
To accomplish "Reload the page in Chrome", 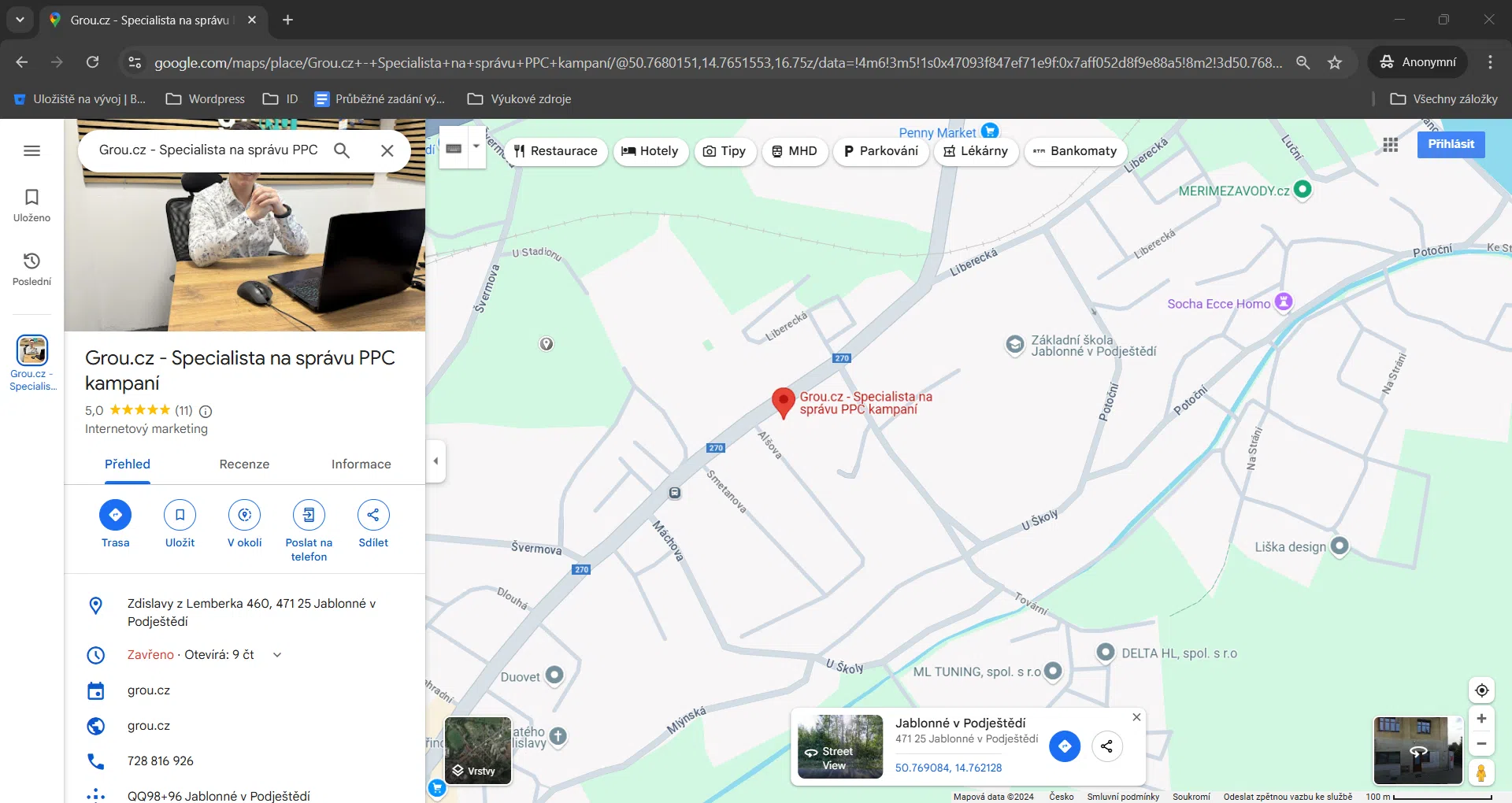I will (92, 62).
